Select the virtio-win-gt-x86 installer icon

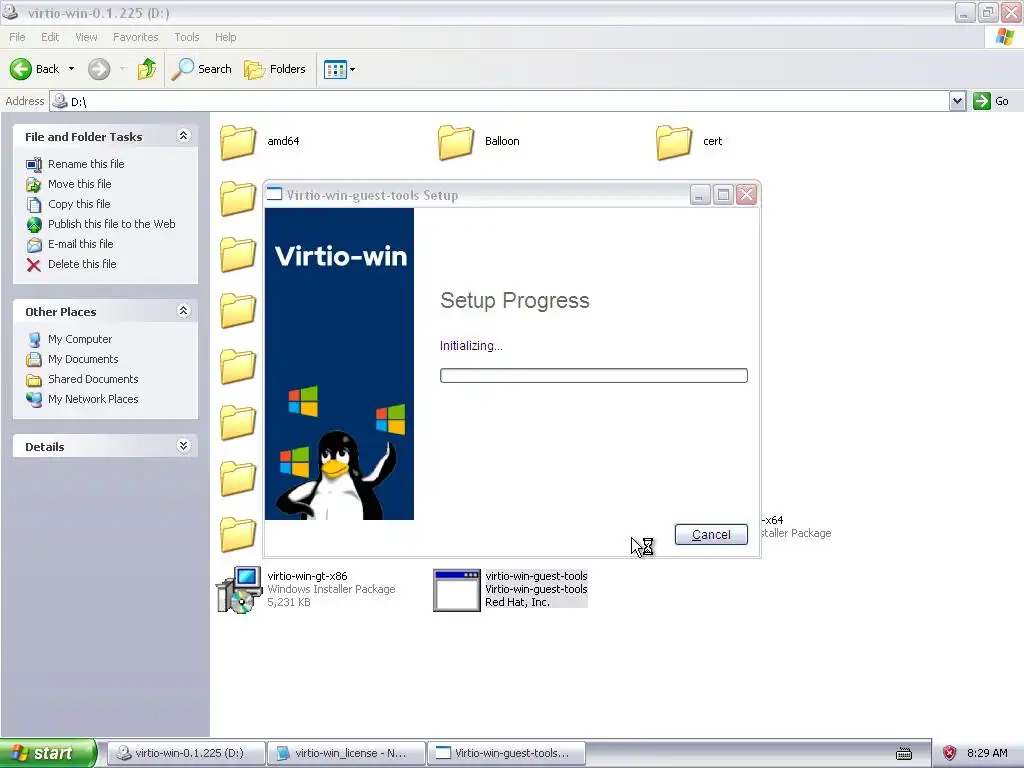[x=239, y=590]
